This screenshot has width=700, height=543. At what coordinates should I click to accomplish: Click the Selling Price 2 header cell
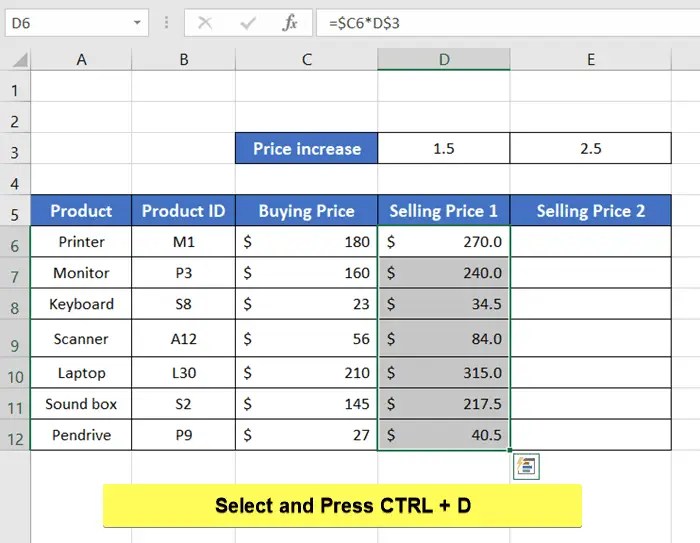click(591, 210)
